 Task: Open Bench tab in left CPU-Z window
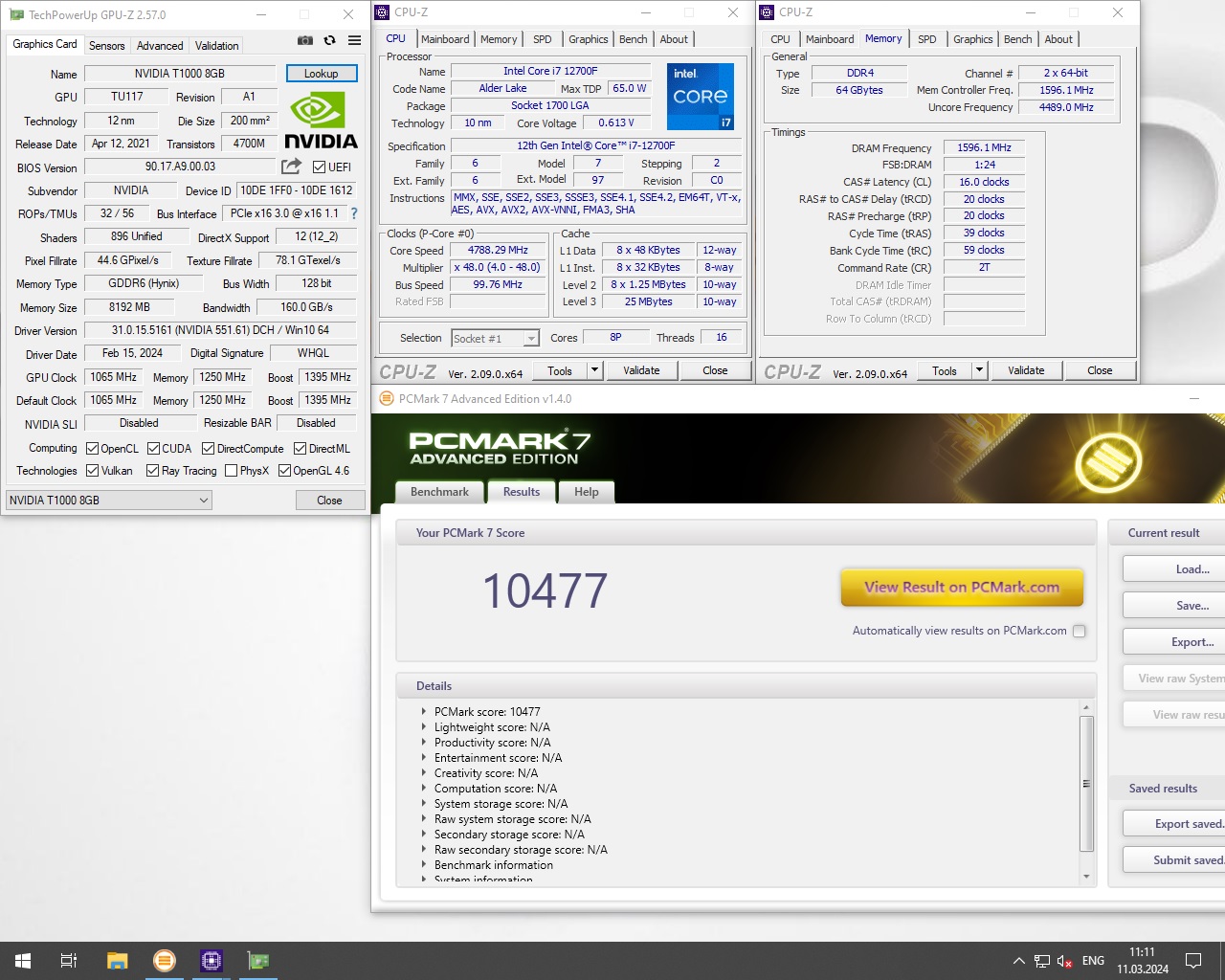[x=633, y=39]
